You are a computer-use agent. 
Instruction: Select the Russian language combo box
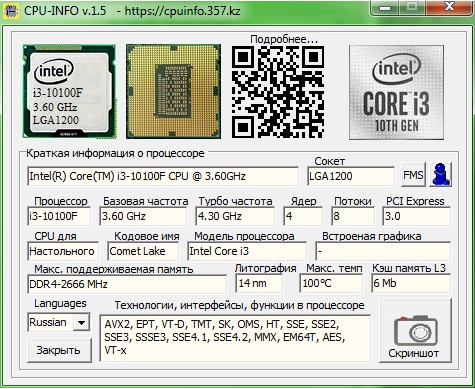pos(59,322)
